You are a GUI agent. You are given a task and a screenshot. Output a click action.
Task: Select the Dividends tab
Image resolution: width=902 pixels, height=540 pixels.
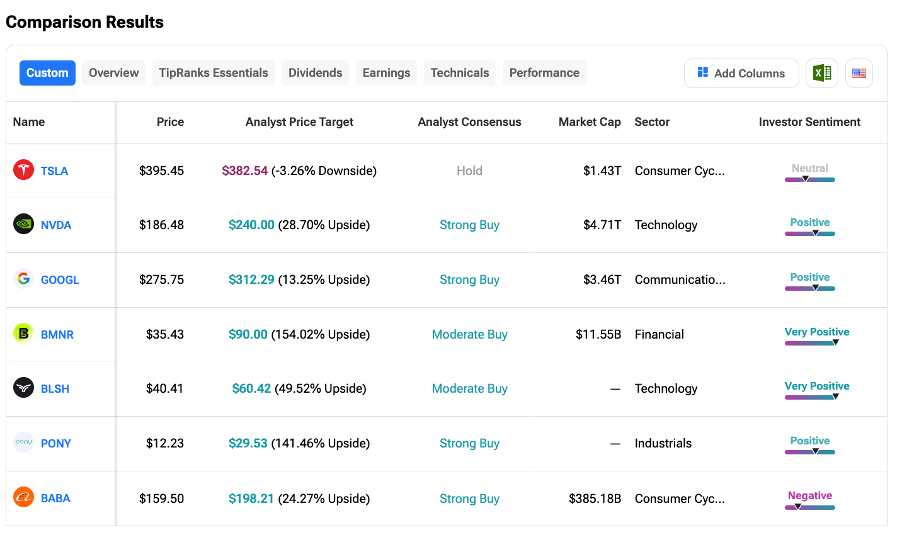(x=315, y=73)
